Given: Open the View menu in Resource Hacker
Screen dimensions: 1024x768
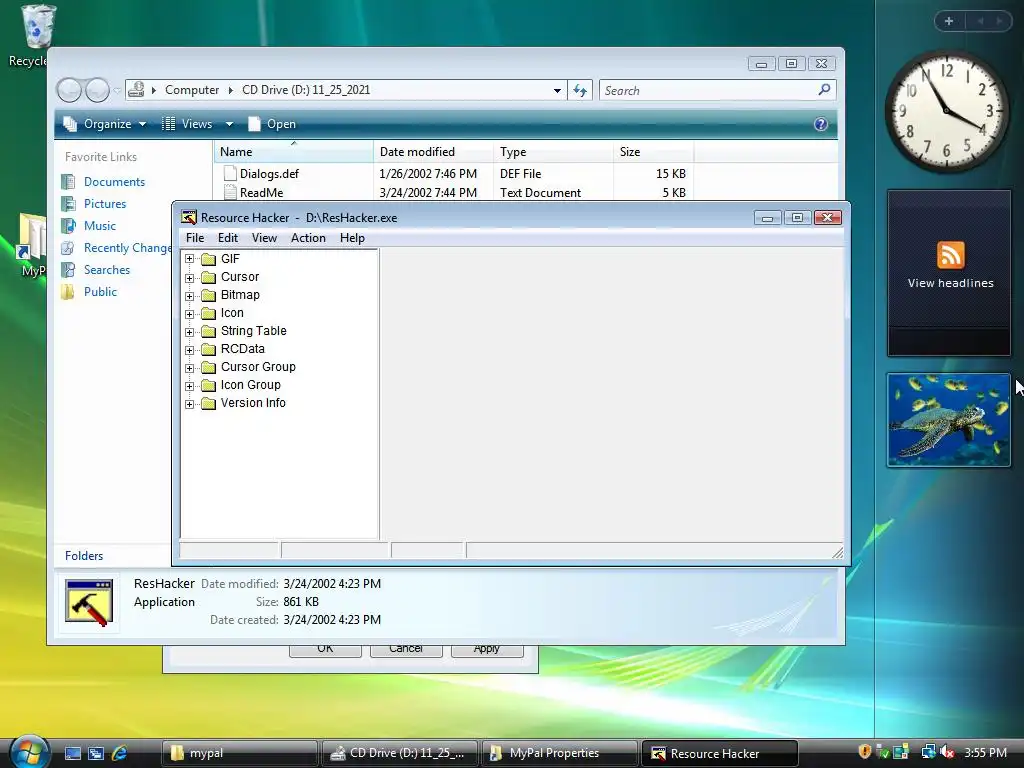Looking at the screenshot, I should click(264, 238).
